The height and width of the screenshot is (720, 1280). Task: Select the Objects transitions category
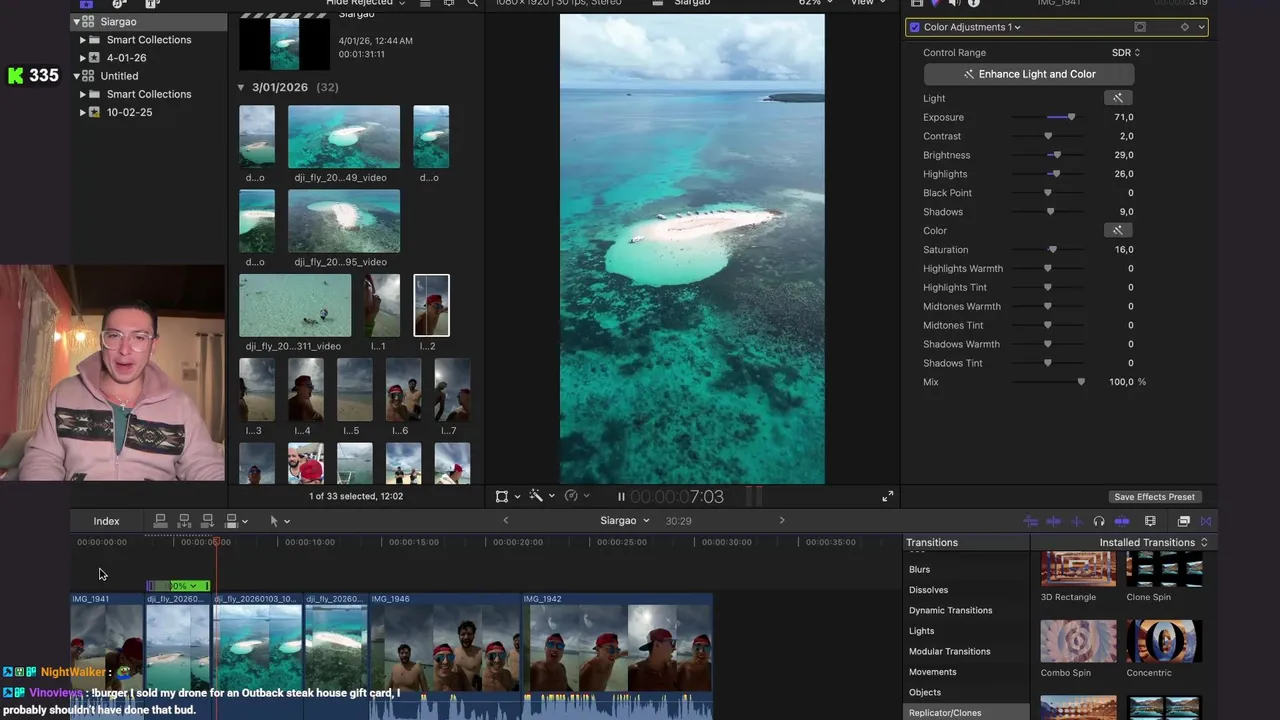(925, 692)
